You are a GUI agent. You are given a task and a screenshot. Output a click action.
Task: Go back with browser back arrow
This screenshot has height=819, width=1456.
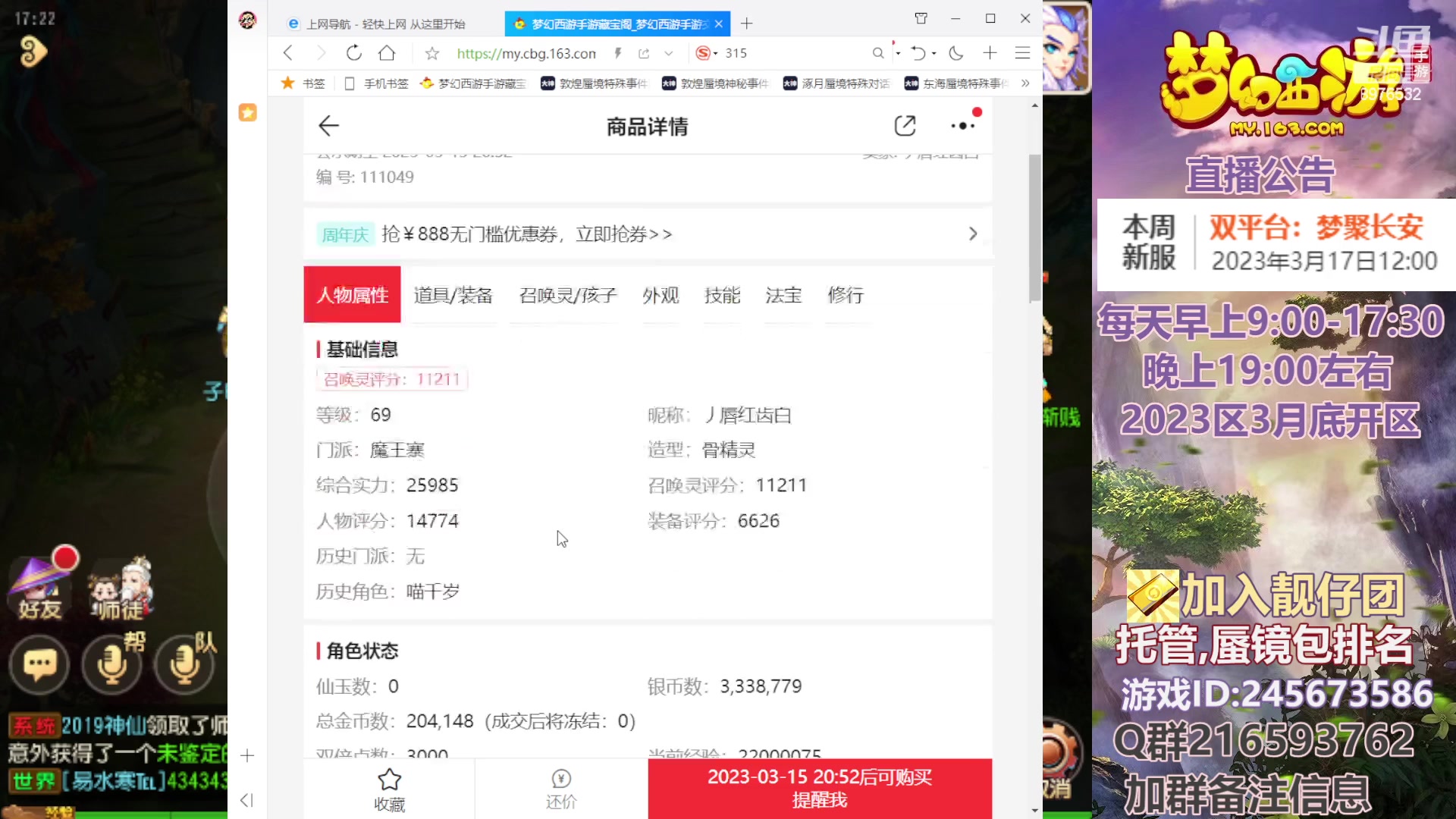tap(287, 53)
